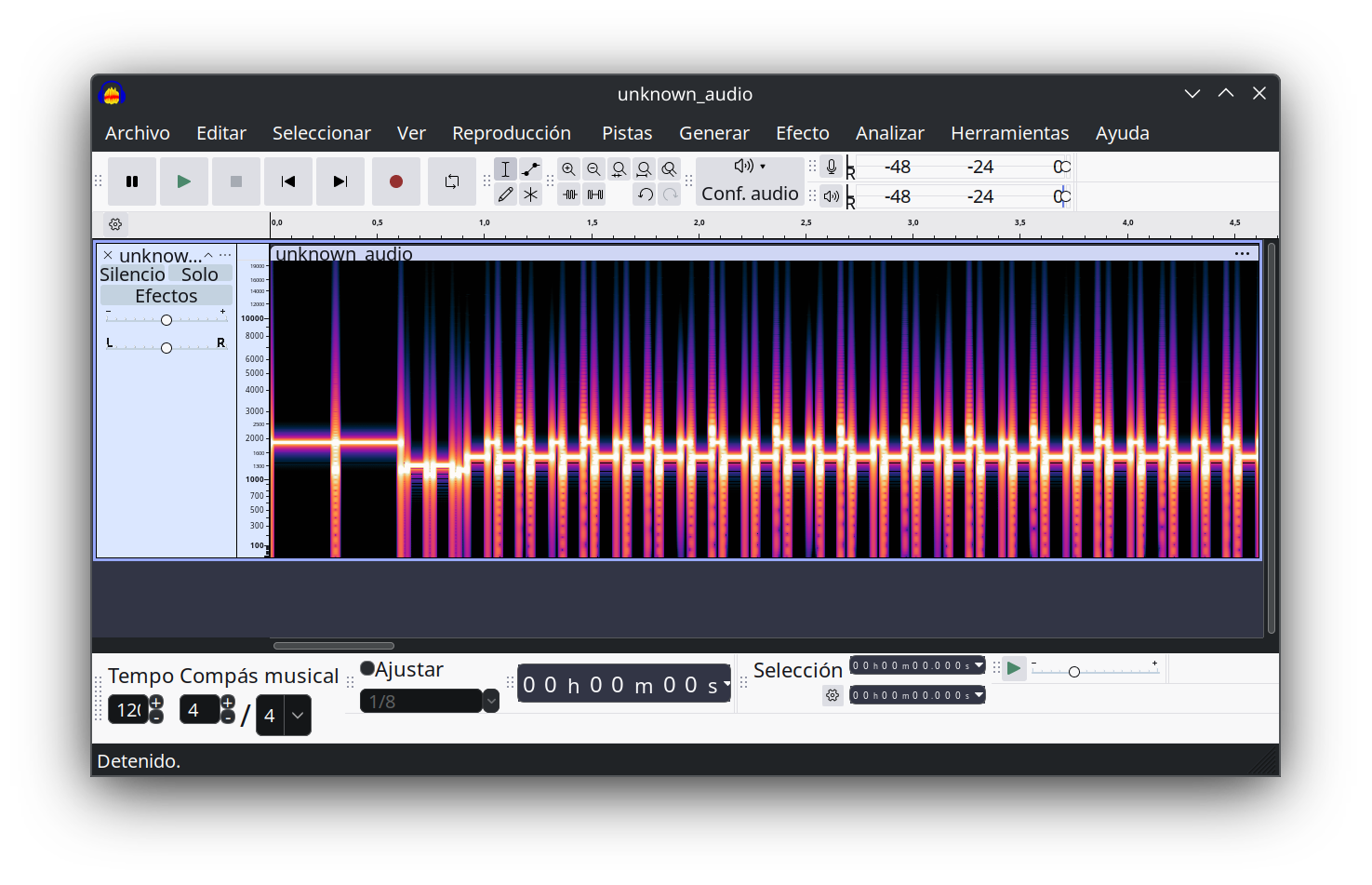
Task: Trim audio outside the selection
Action: (x=570, y=194)
